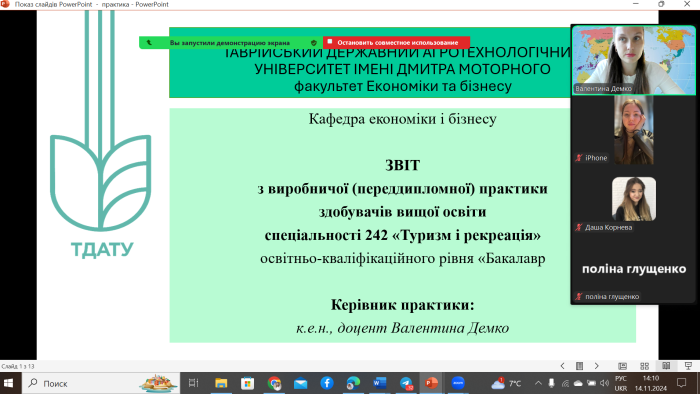700x394 pixels.
Task: Click the muted mic icon next to Даша Корнева
Action: 579,227
